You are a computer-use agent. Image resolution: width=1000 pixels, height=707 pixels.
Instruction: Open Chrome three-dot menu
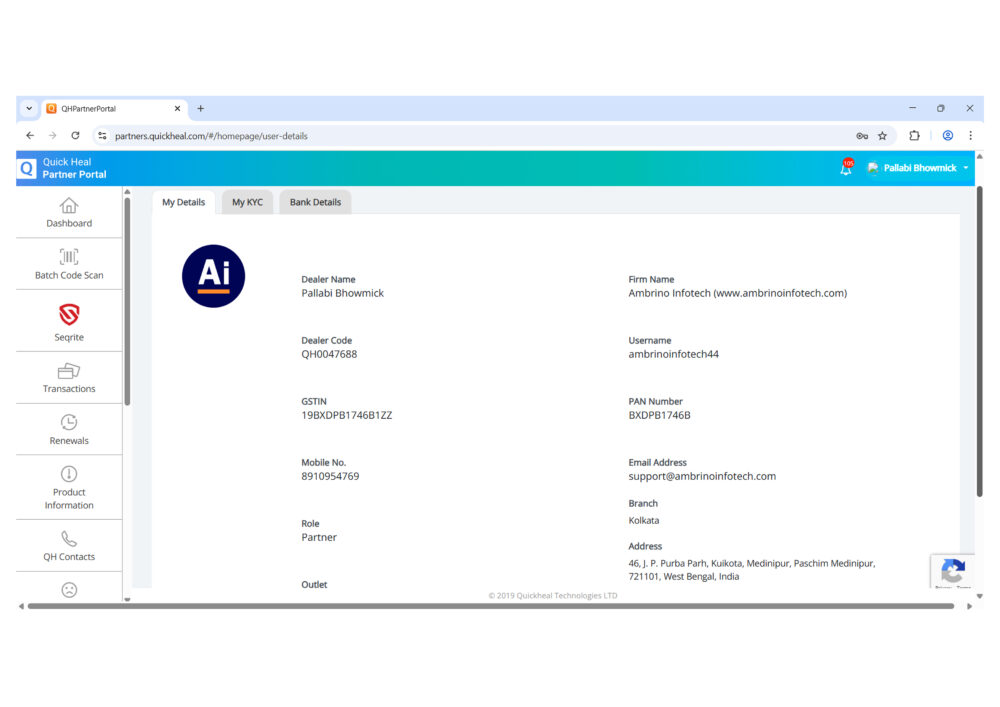[x=970, y=136]
